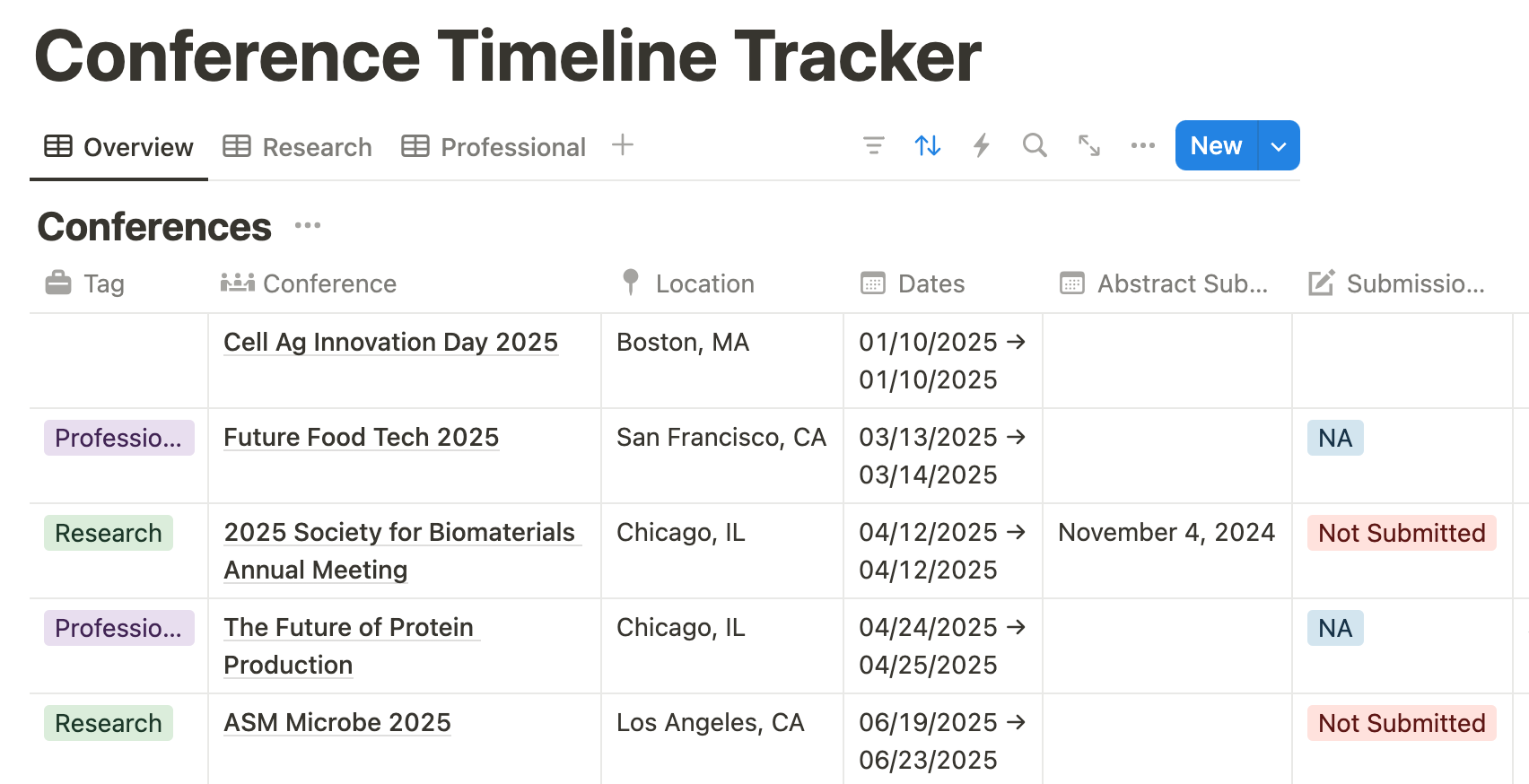This screenshot has height=784, width=1529.
Task: Add a new view with the plus icon
Action: [x=623, y=144]
